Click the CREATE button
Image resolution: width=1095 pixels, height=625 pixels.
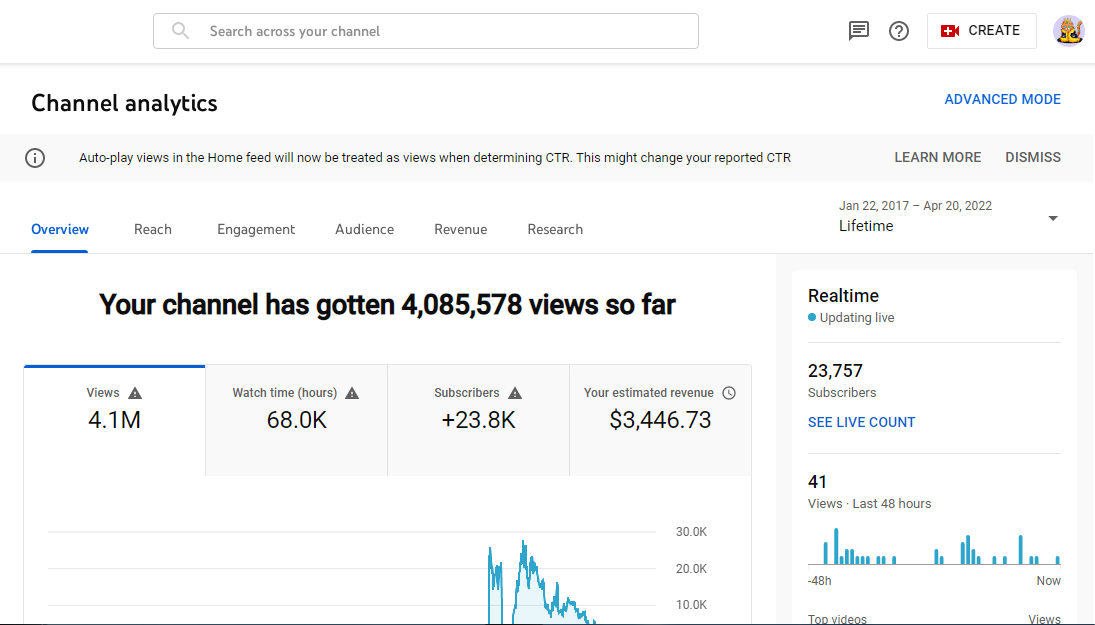point(981,31)
